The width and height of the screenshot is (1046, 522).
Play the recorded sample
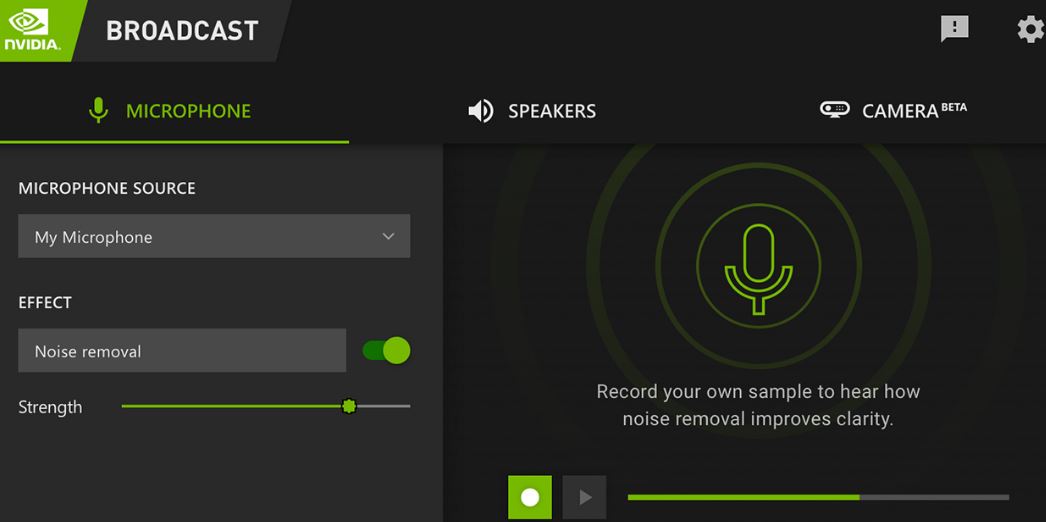584,497
